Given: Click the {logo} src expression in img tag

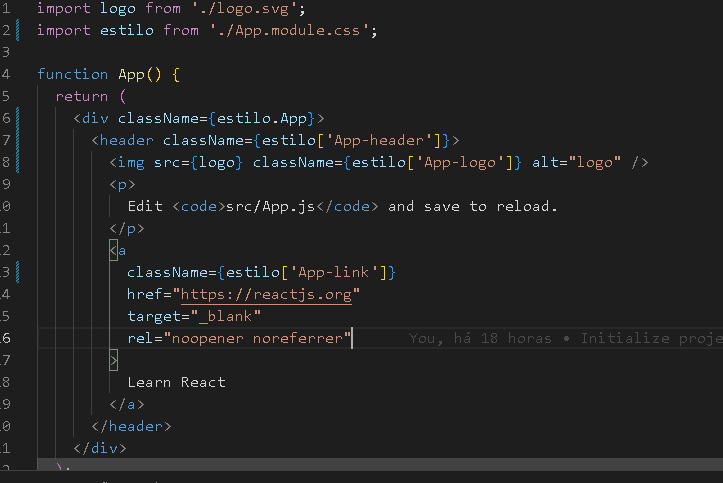Looking at the screenshot, I should click(x=217, y=162).
